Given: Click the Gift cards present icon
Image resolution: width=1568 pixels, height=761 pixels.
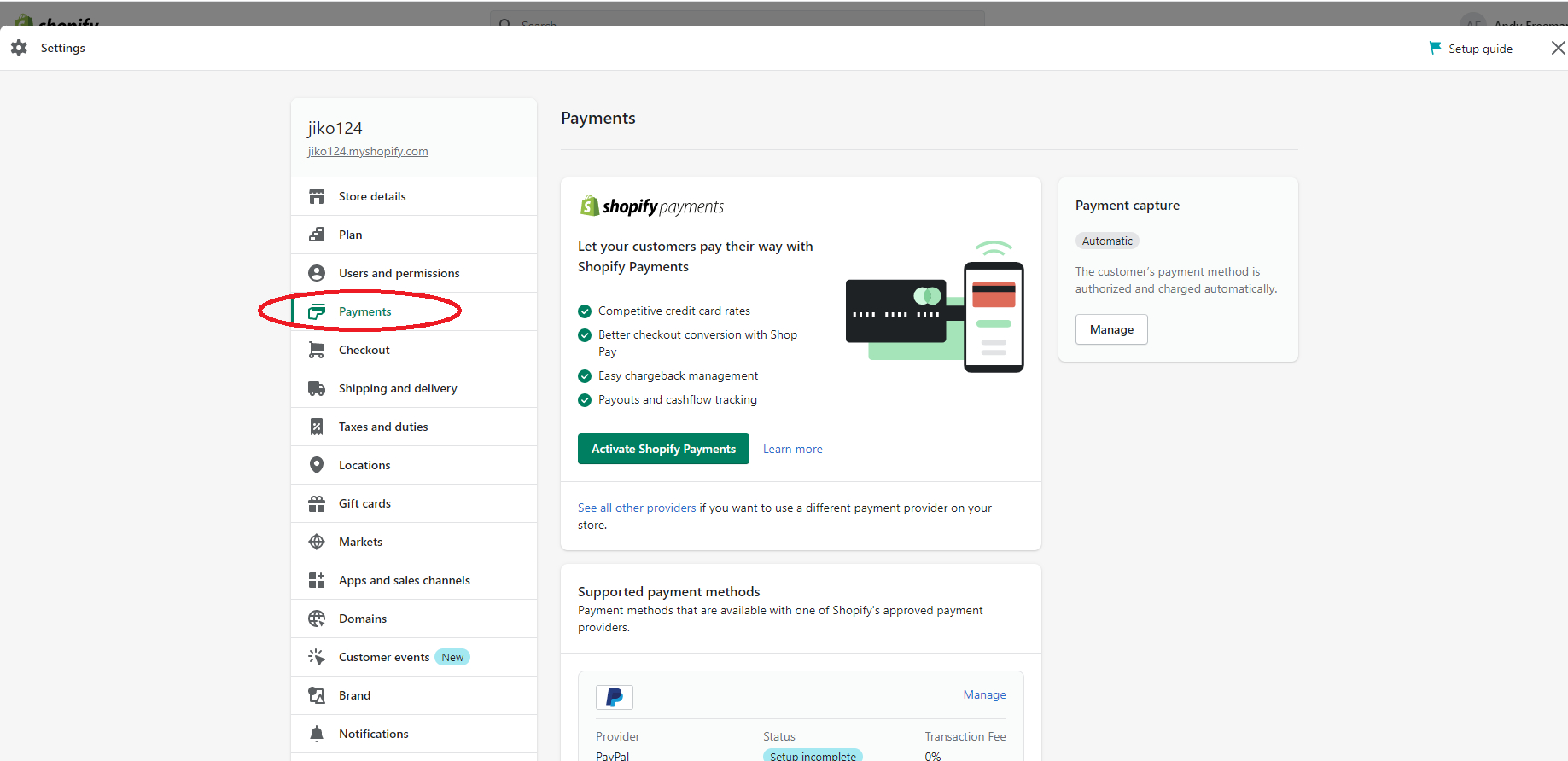Looking at the screenshot, I should (x=317, y=503).
